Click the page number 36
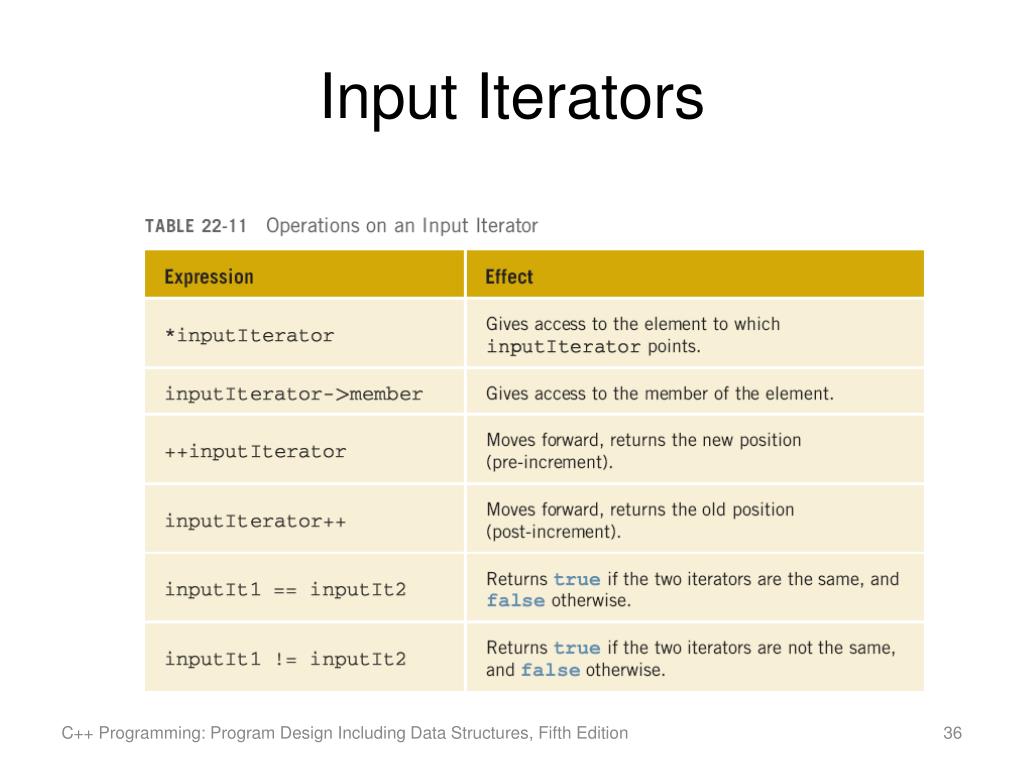Viewport: 1024px width, 768px height. (952, 733)
